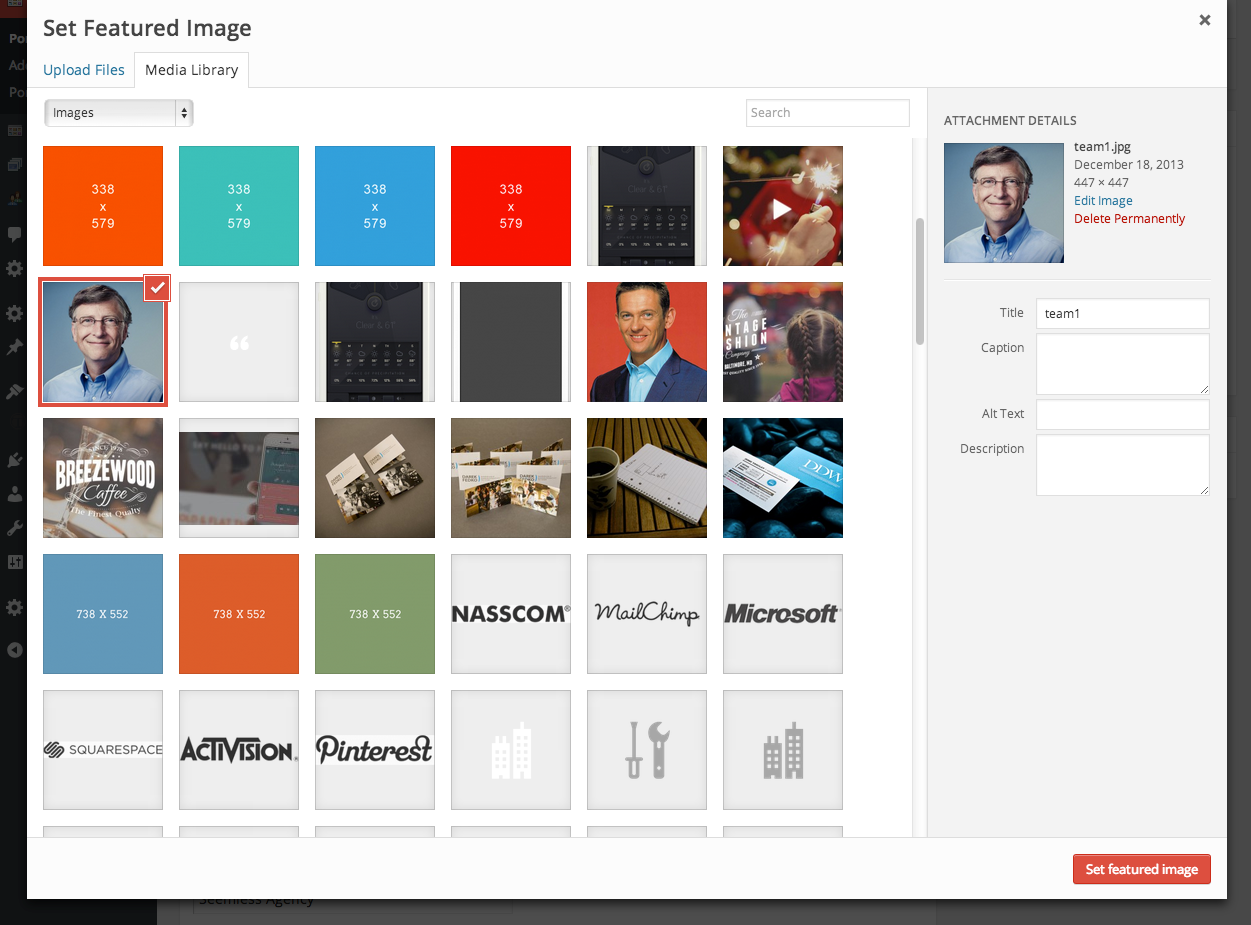Choose the MailChimp logo image
The image size is (1251, 925).
point(647,614)
